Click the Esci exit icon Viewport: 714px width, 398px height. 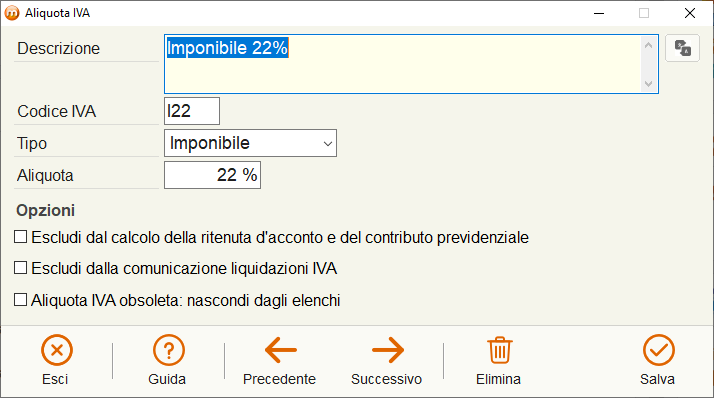coord(56,350)
